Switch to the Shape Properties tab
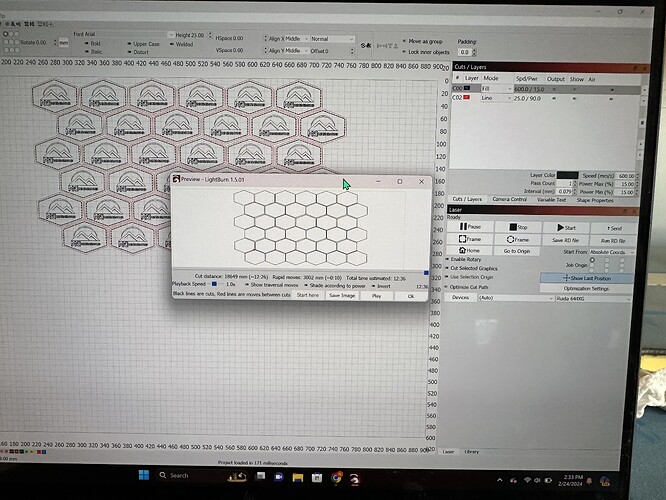The width and height of the screenshot is (666, 500). tap(595, 200)
